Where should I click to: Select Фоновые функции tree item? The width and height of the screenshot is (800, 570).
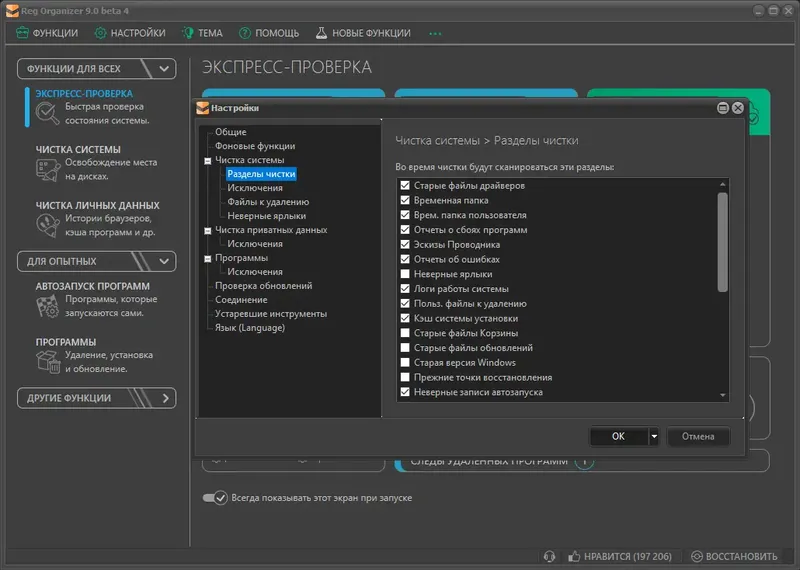pyautogui.click(x=255, y=146)
